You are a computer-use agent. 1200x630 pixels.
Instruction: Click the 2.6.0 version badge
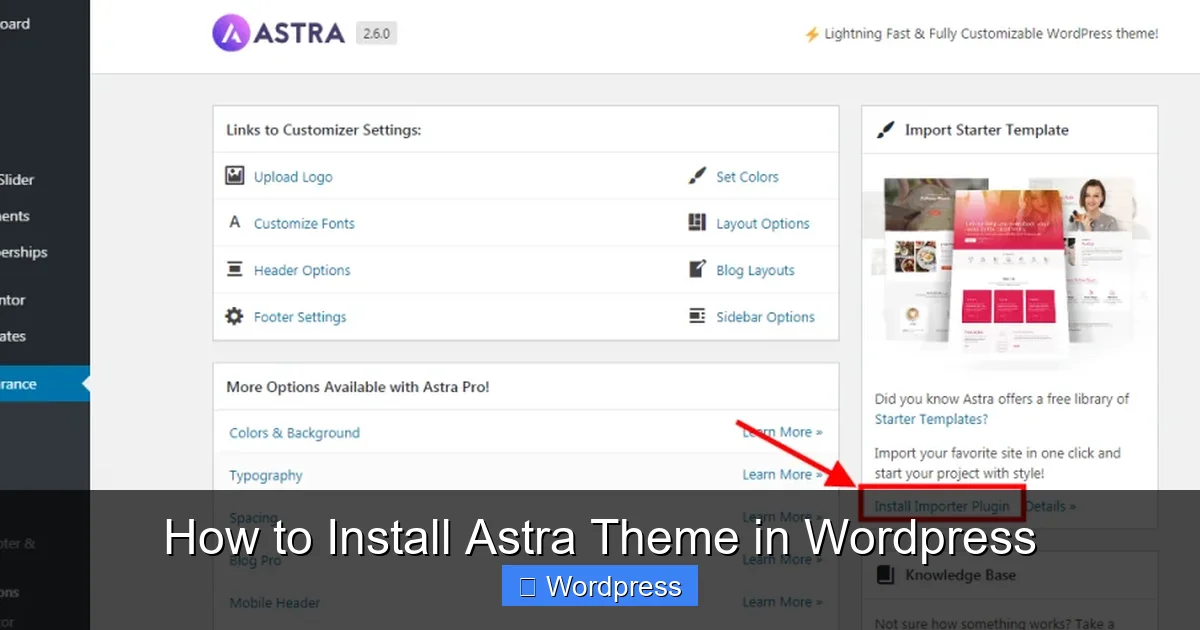tap(376, 33)
